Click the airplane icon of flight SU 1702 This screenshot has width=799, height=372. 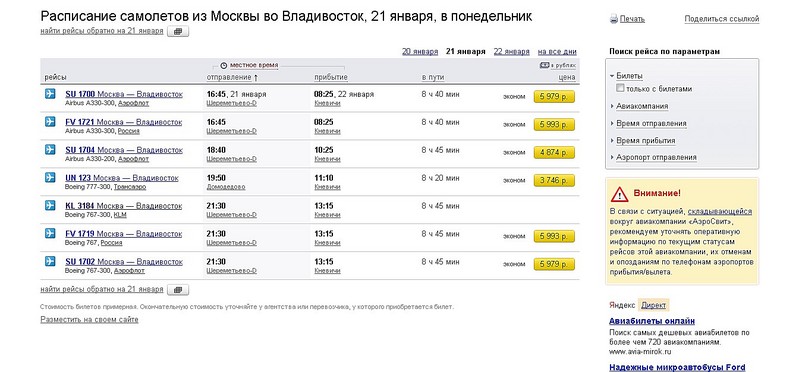(50, 261)
